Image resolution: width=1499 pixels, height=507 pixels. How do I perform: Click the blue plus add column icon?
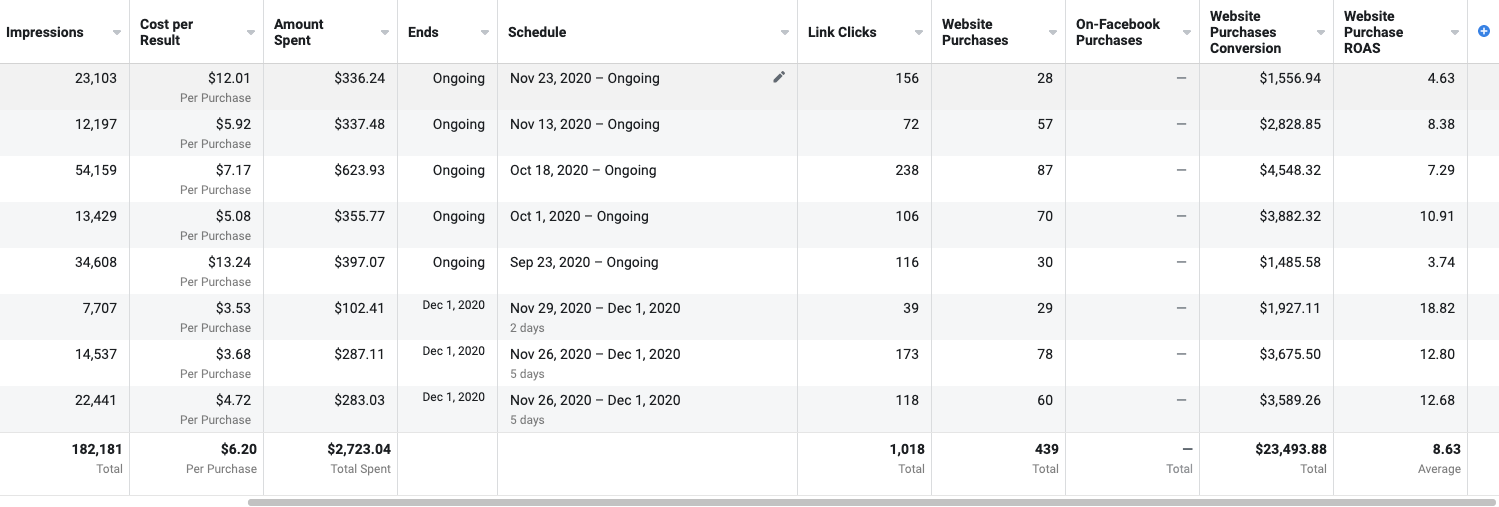point(1483,32)
